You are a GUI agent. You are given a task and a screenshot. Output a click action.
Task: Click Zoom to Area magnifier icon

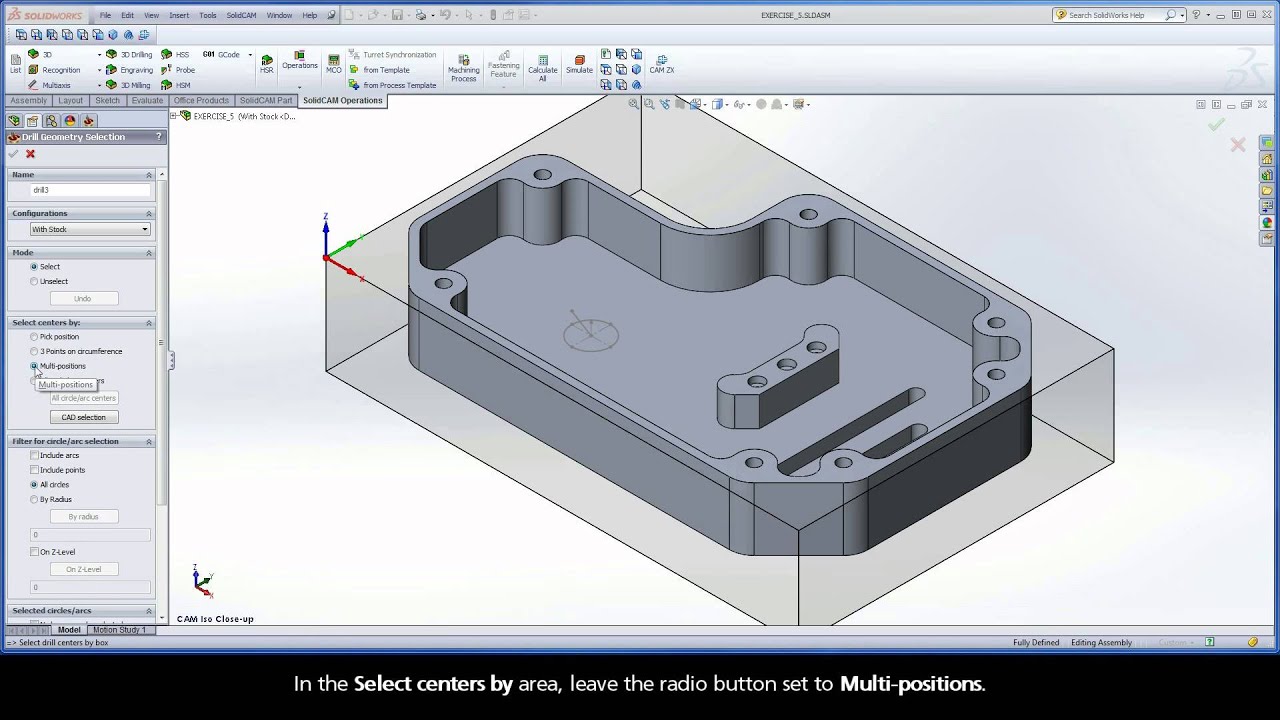[649, 104]
